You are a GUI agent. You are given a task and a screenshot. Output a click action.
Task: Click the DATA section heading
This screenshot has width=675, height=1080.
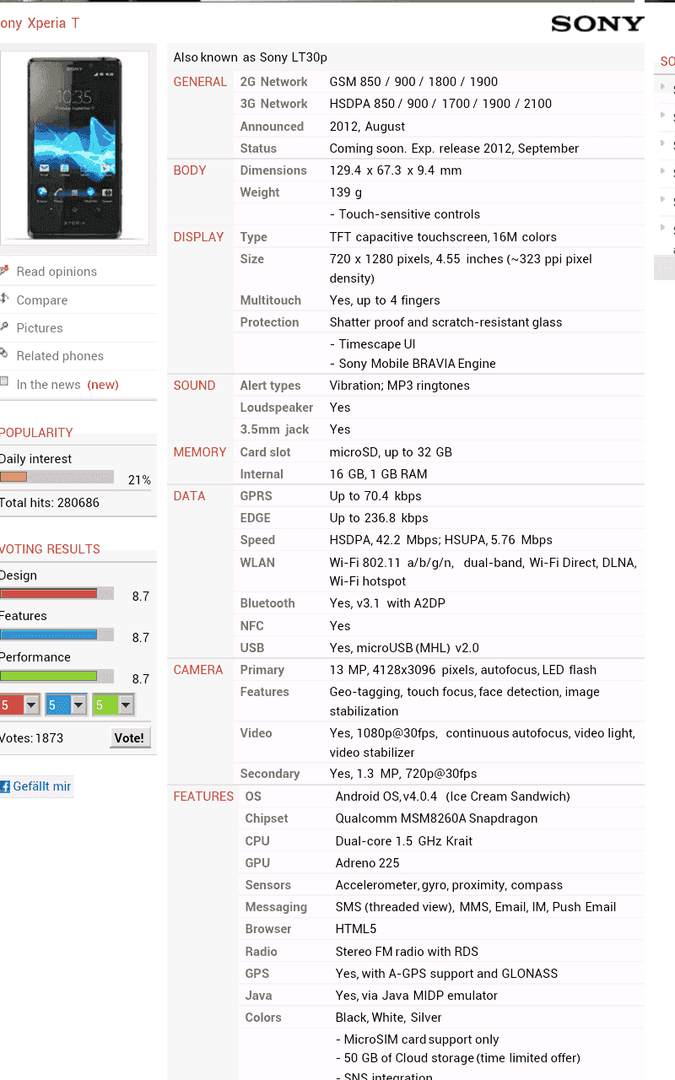(189, 496)
